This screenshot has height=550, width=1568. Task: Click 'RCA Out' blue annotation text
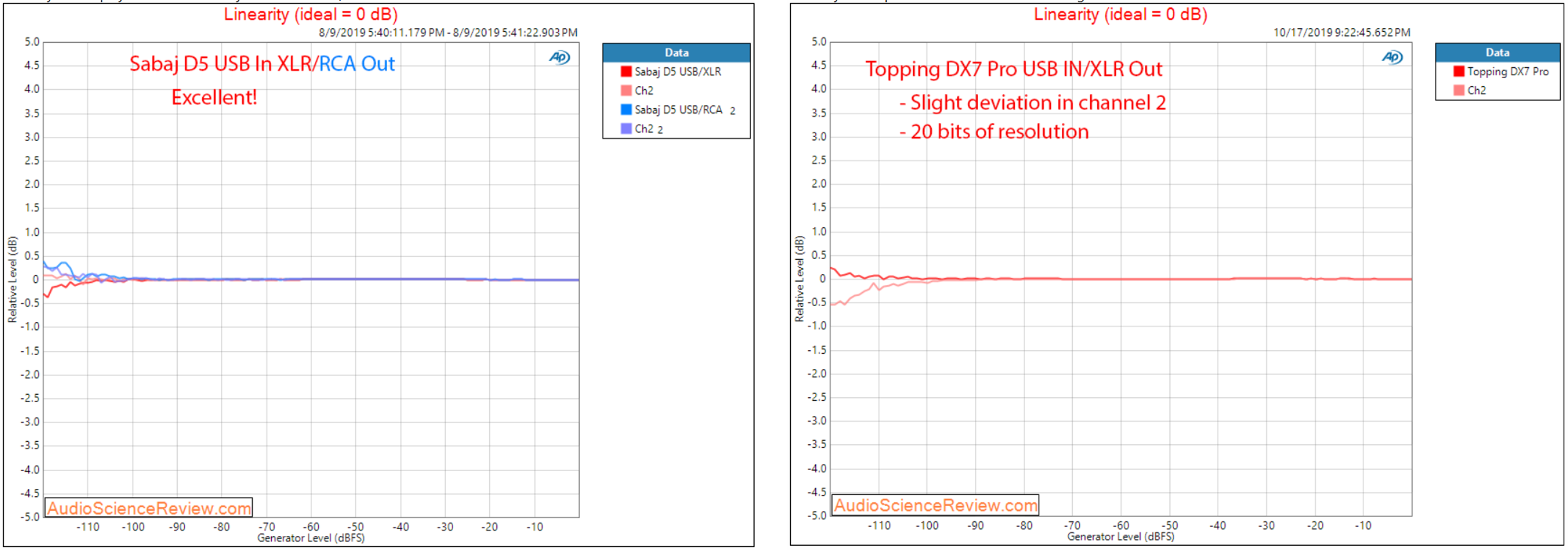click(357, 64)
